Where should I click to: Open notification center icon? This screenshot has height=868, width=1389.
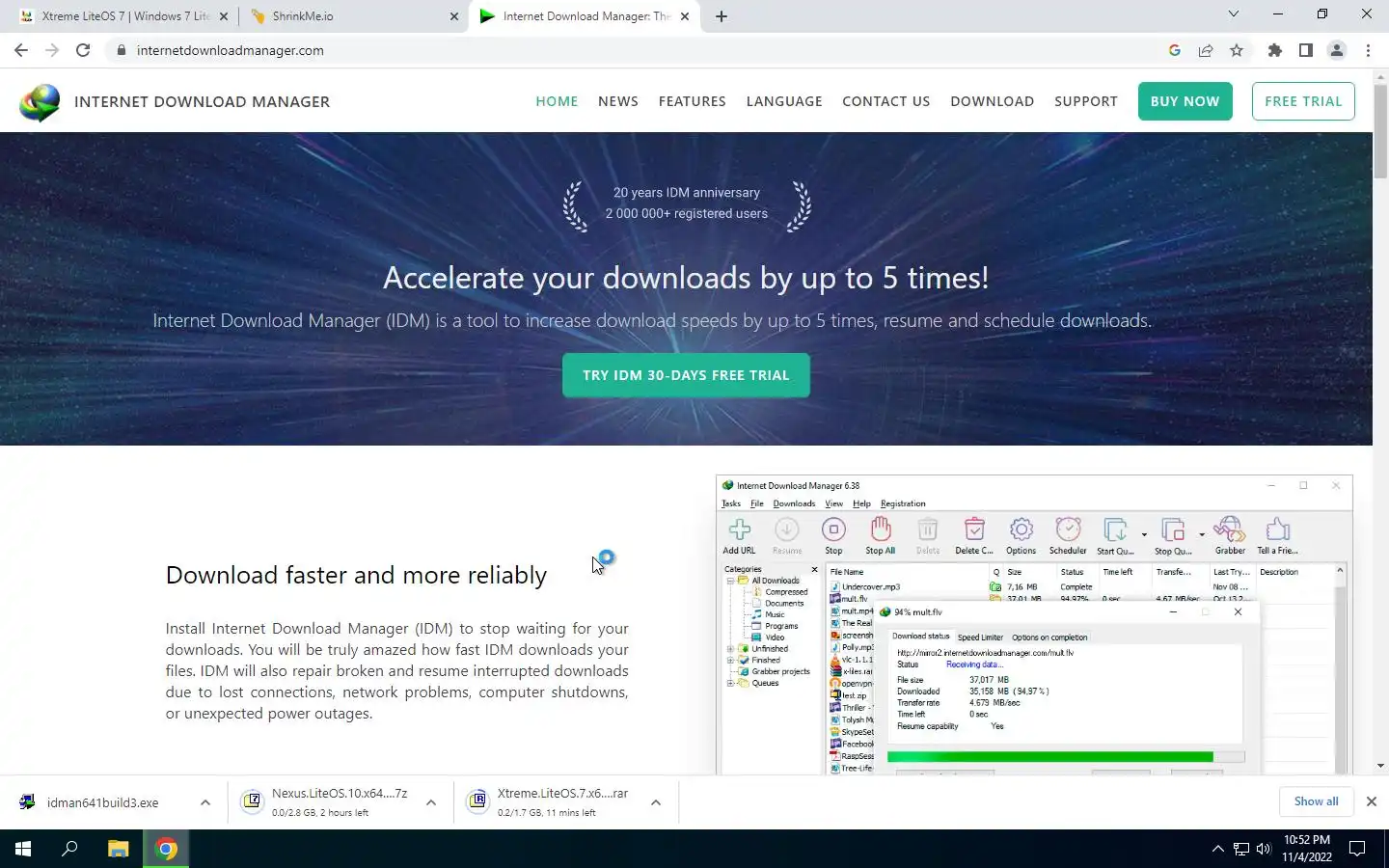click(x=1357, y=849)
